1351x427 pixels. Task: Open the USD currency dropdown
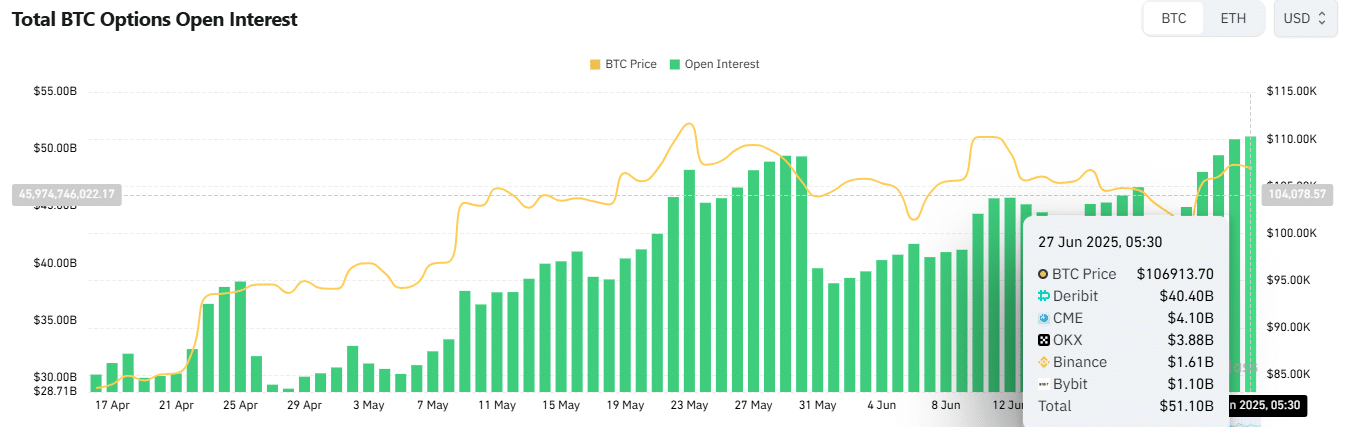pyautogui.click(x=1305, y=19)
